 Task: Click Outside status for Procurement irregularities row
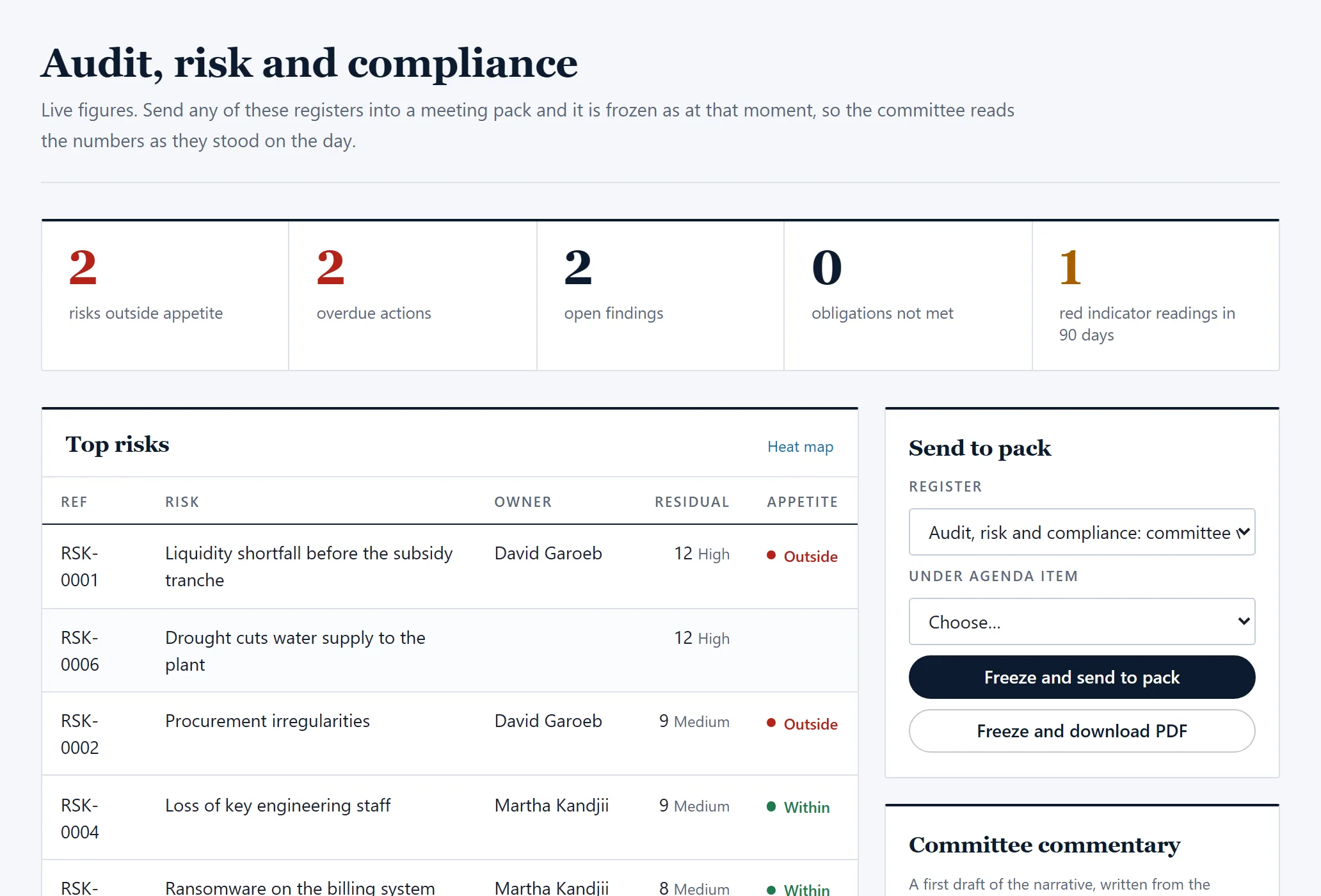coord(802,724)
